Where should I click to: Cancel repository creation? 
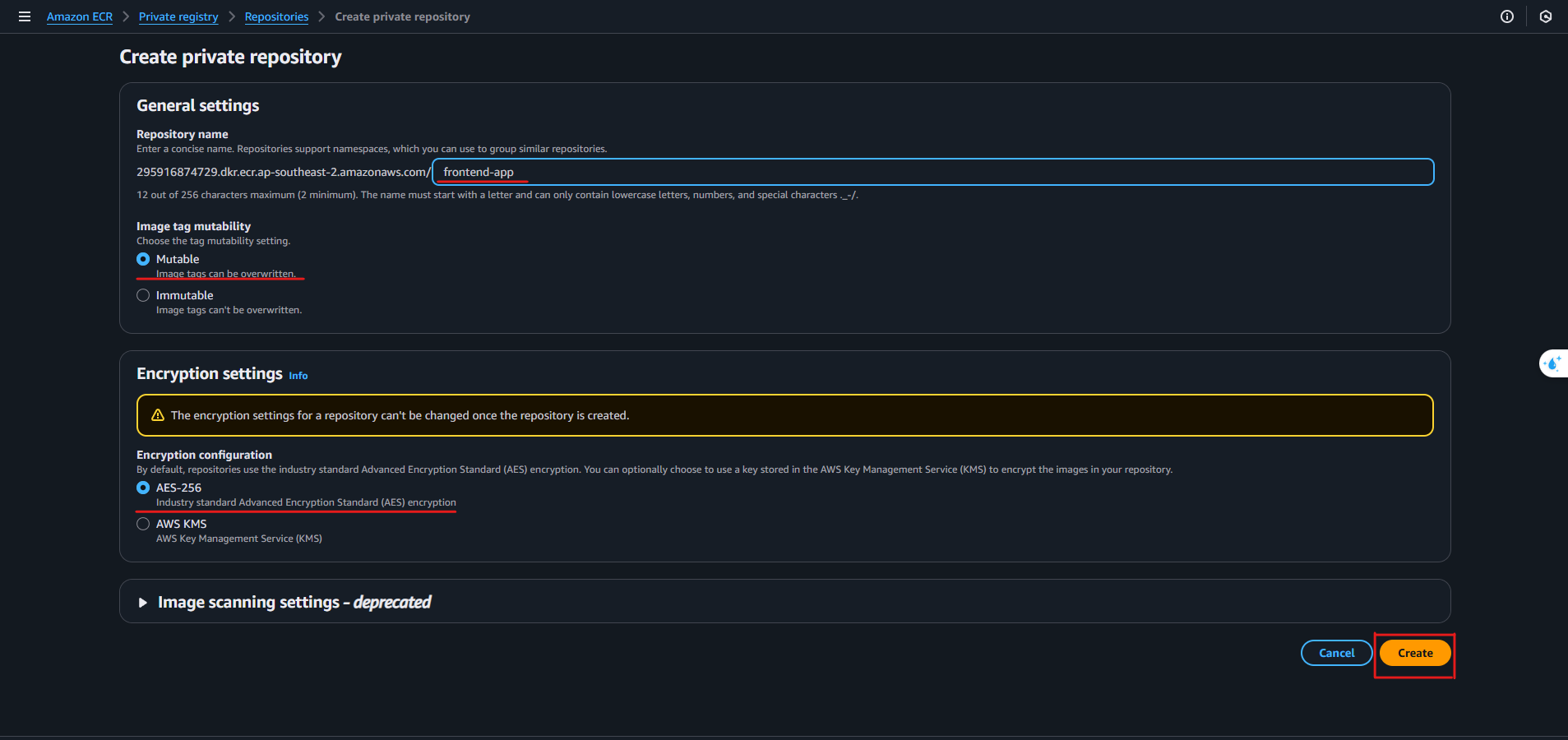pos(1336,653)
